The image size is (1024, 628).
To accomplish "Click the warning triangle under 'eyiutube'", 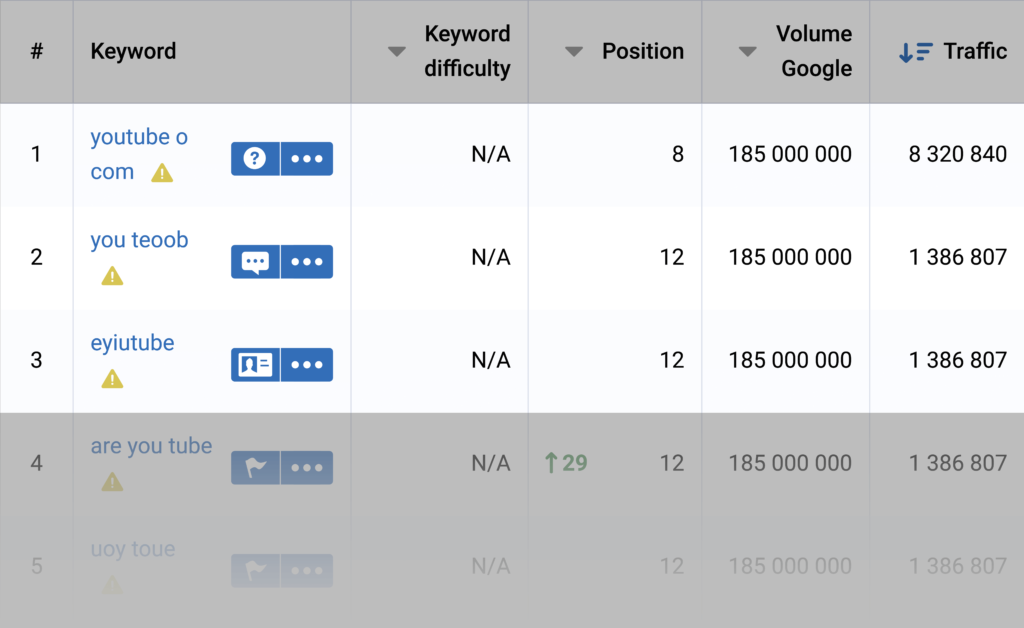I will [x=112, y=379].
